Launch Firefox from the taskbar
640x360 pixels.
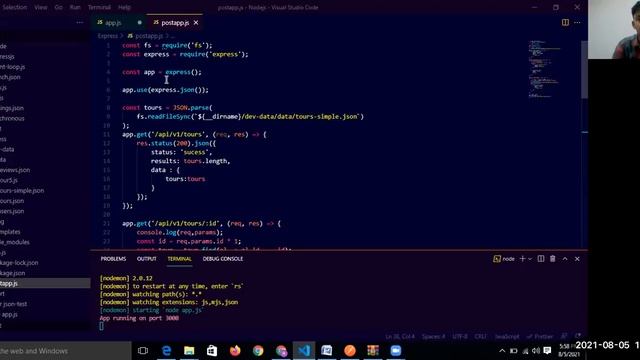pos(235,351)
